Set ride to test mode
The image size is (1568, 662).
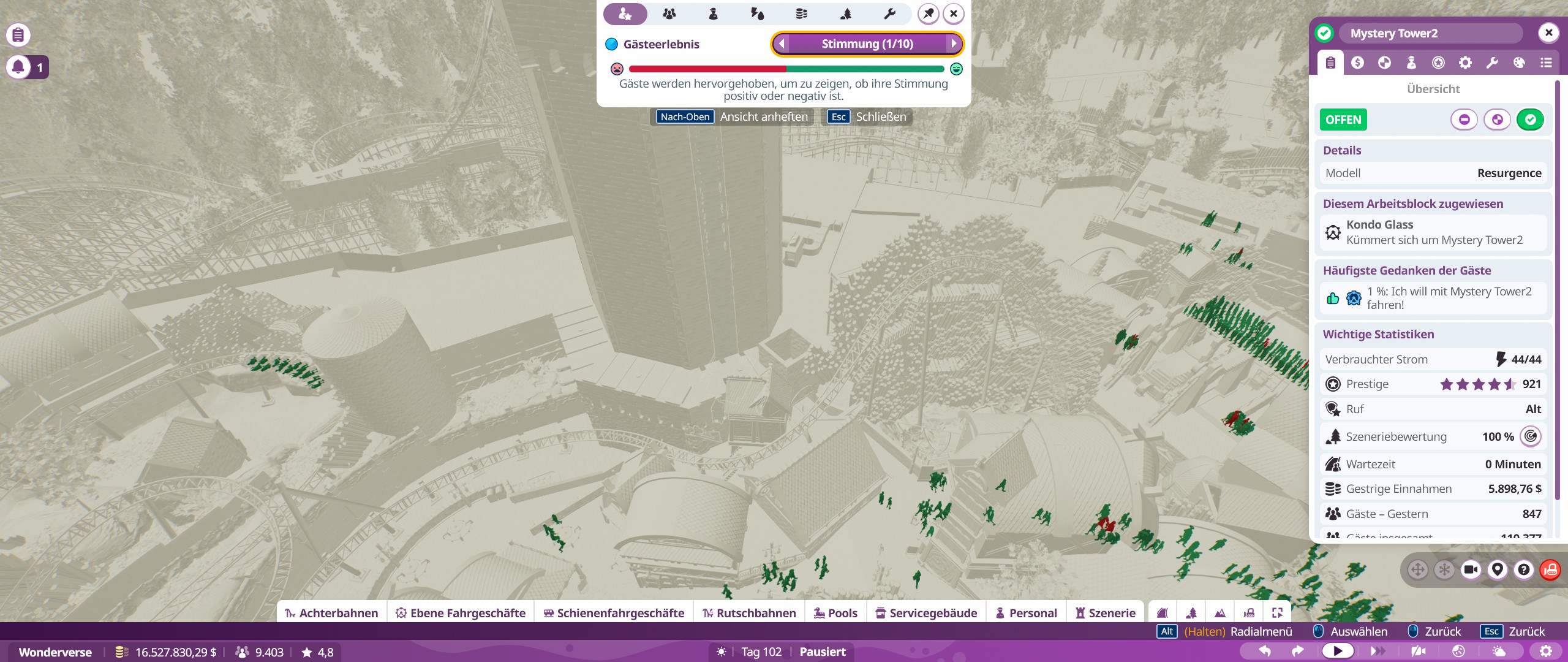pyautogui.click(x=1497, y=120)
